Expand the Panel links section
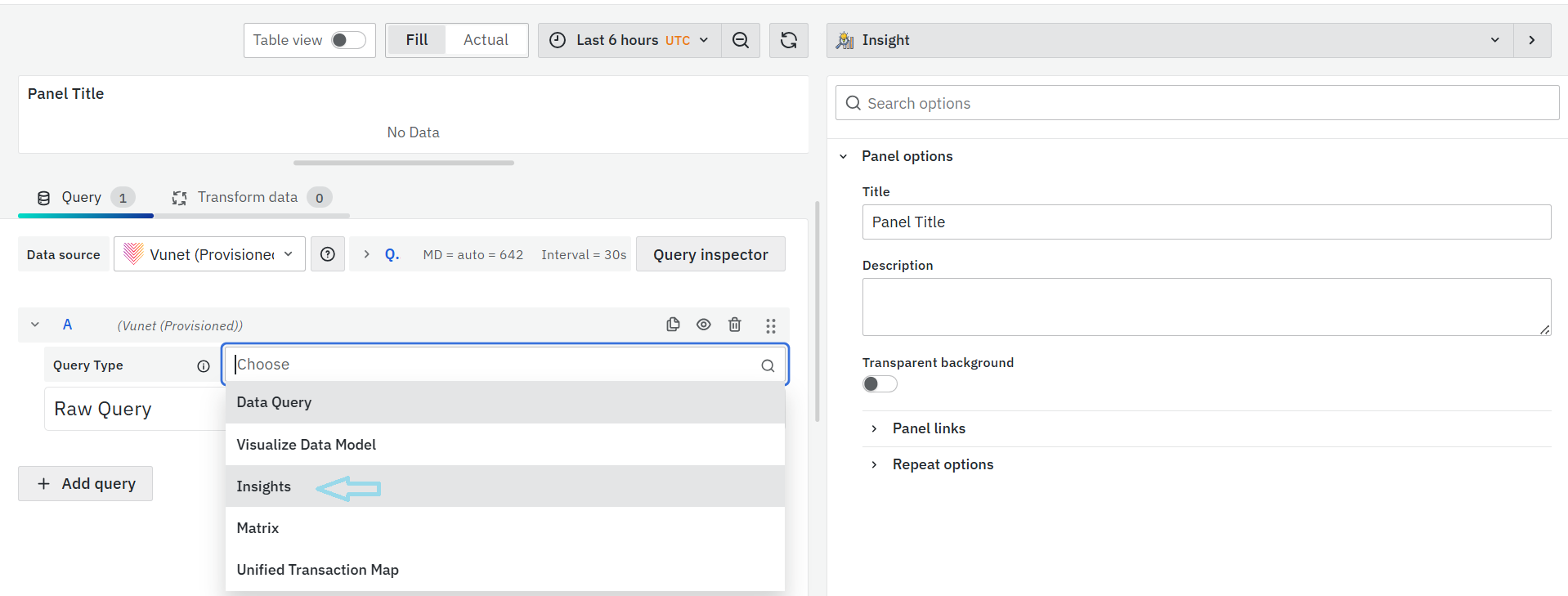 (928, 428)
